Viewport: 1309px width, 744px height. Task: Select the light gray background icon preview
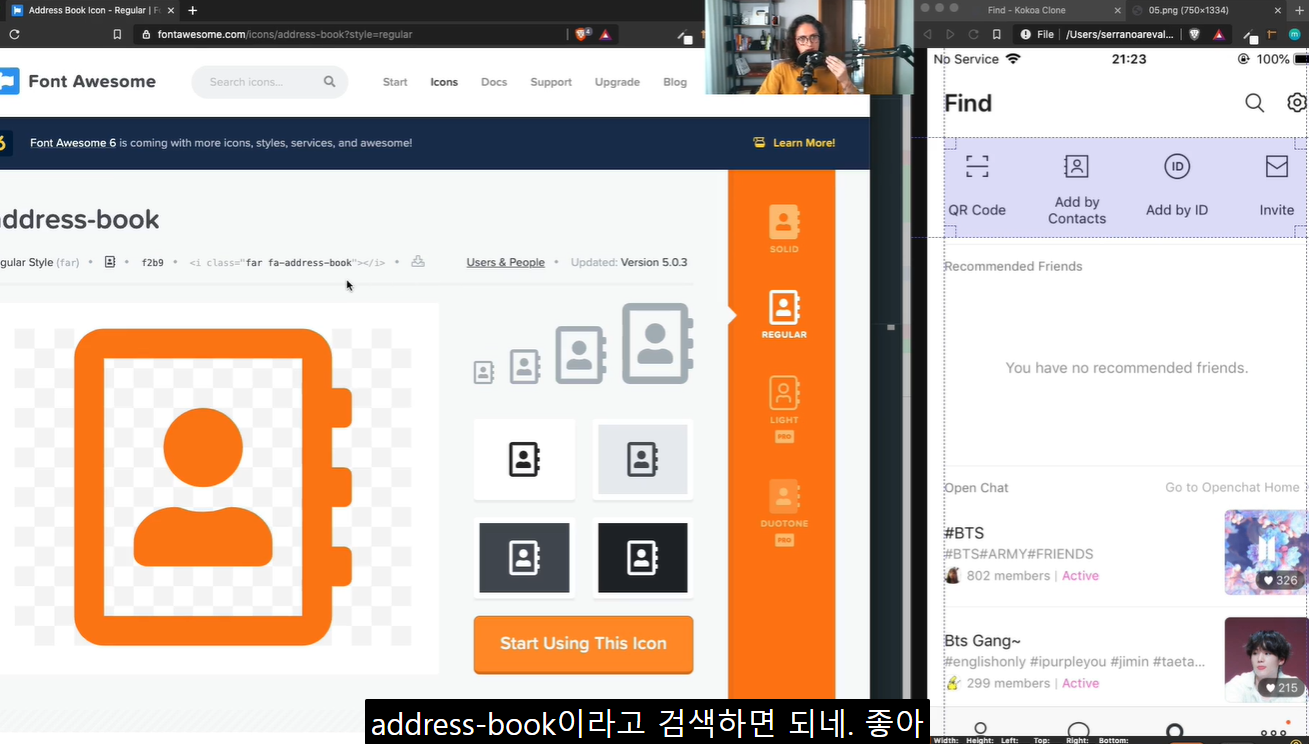(642, 459)
